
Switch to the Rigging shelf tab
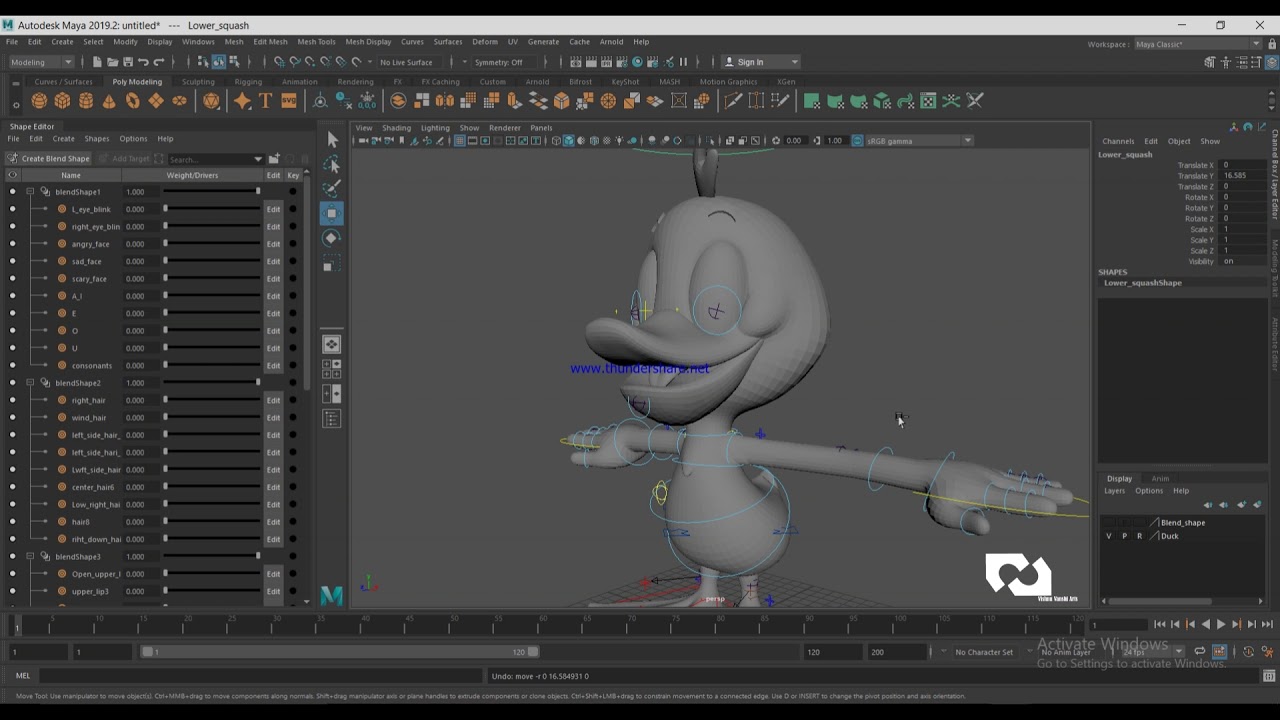coord(248,82)
